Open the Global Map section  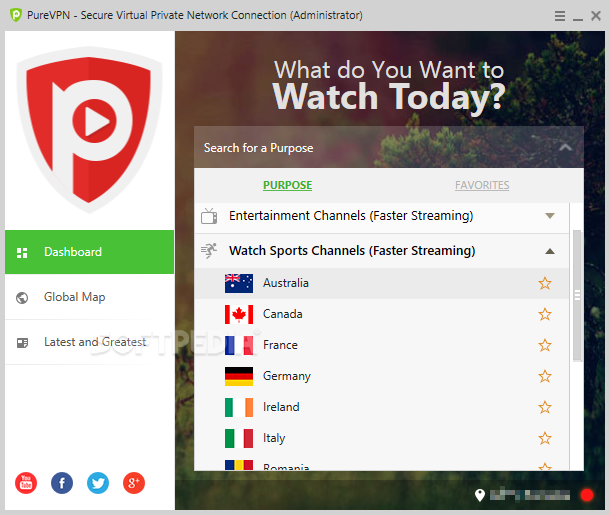click(x=89, y=297)
